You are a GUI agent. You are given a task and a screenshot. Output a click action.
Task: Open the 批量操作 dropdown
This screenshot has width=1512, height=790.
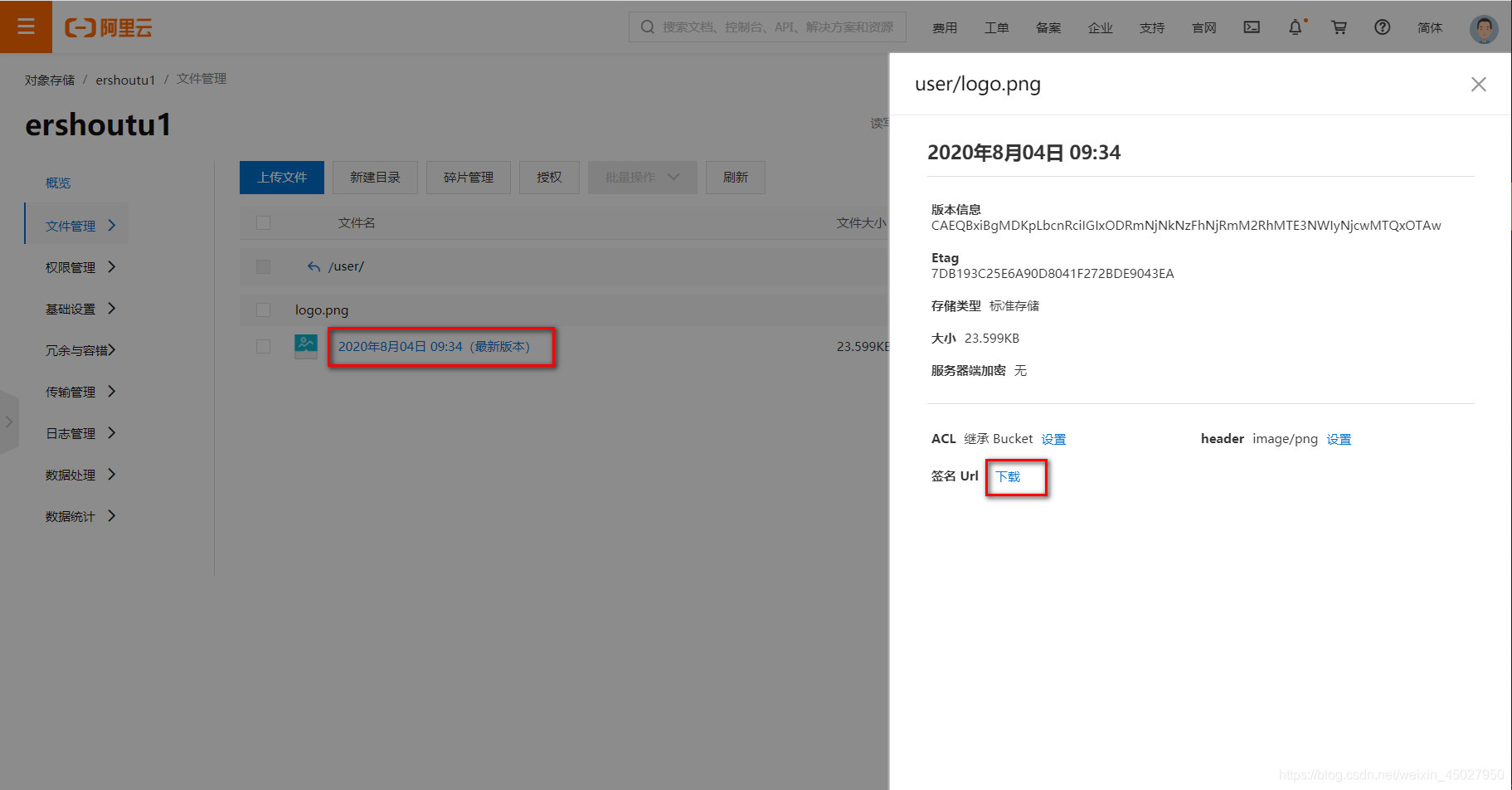tap(642, 178)
